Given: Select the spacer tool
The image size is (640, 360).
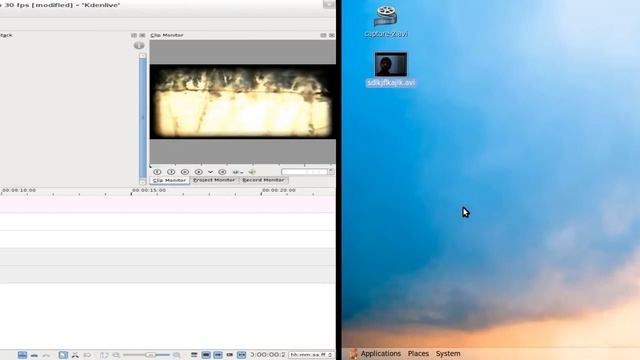Looking at the screenshot, I should [87, 355].
